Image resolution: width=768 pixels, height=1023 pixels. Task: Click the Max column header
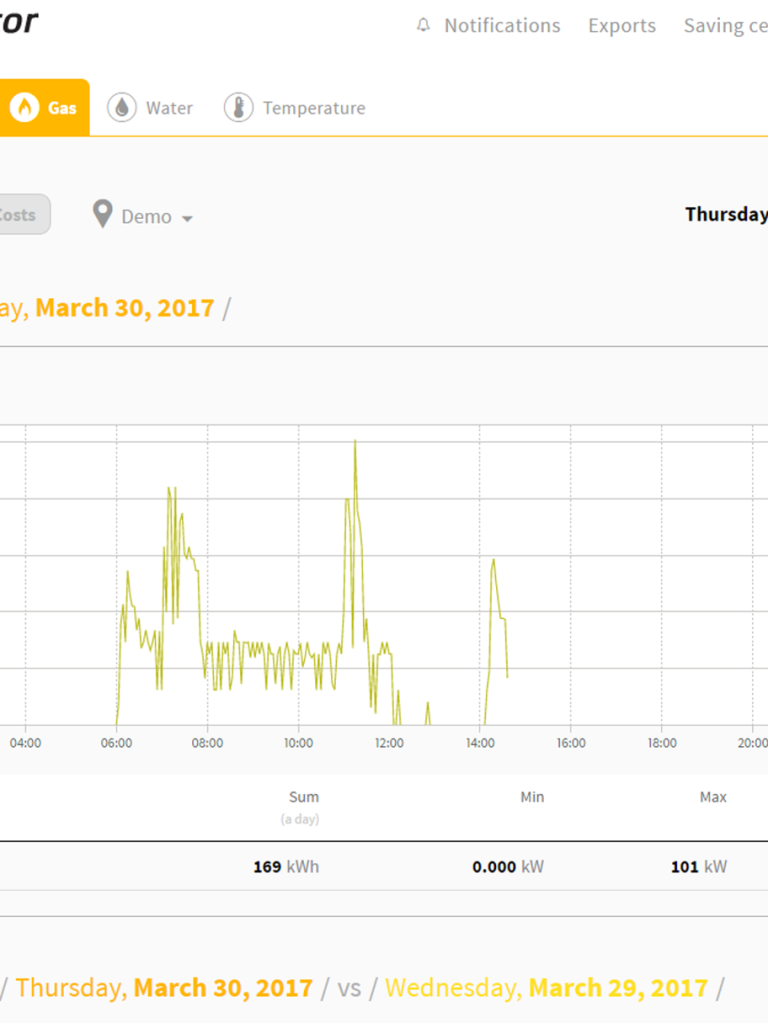point(713,797)
